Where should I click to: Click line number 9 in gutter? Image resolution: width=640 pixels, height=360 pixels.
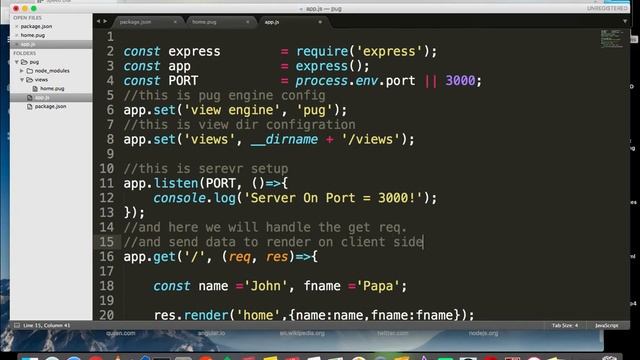pyautogui.click(x=110, y=154)
